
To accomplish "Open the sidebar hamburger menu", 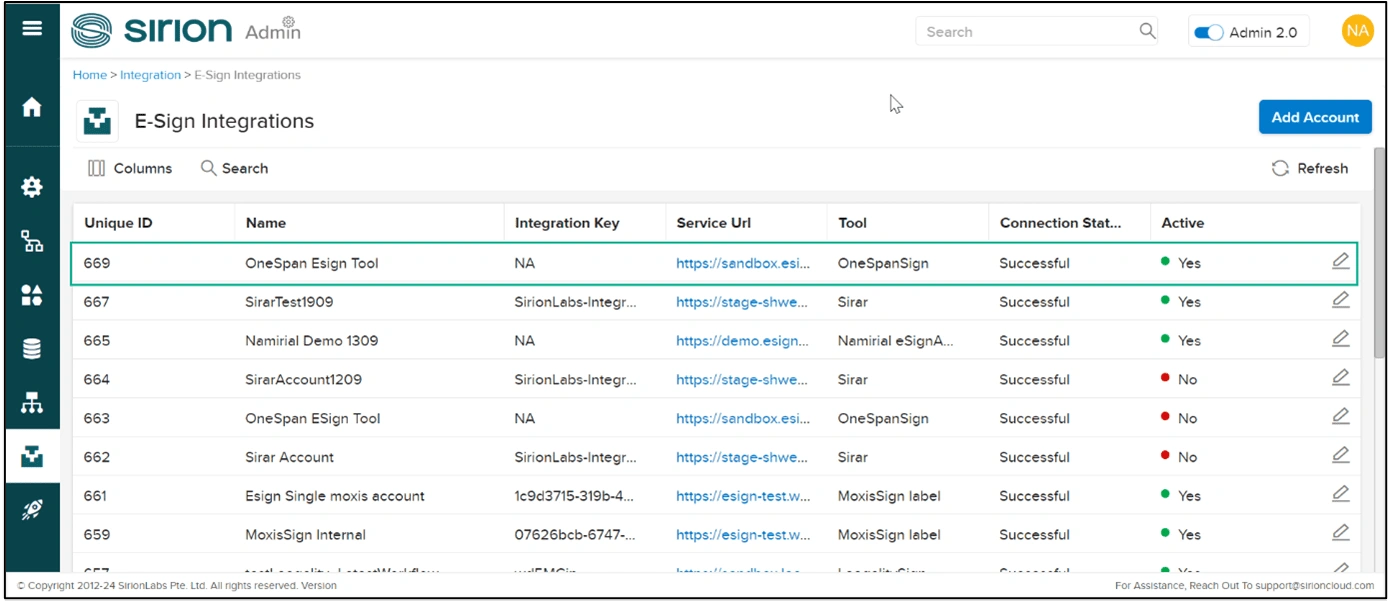I will click(x=31, y=27).
